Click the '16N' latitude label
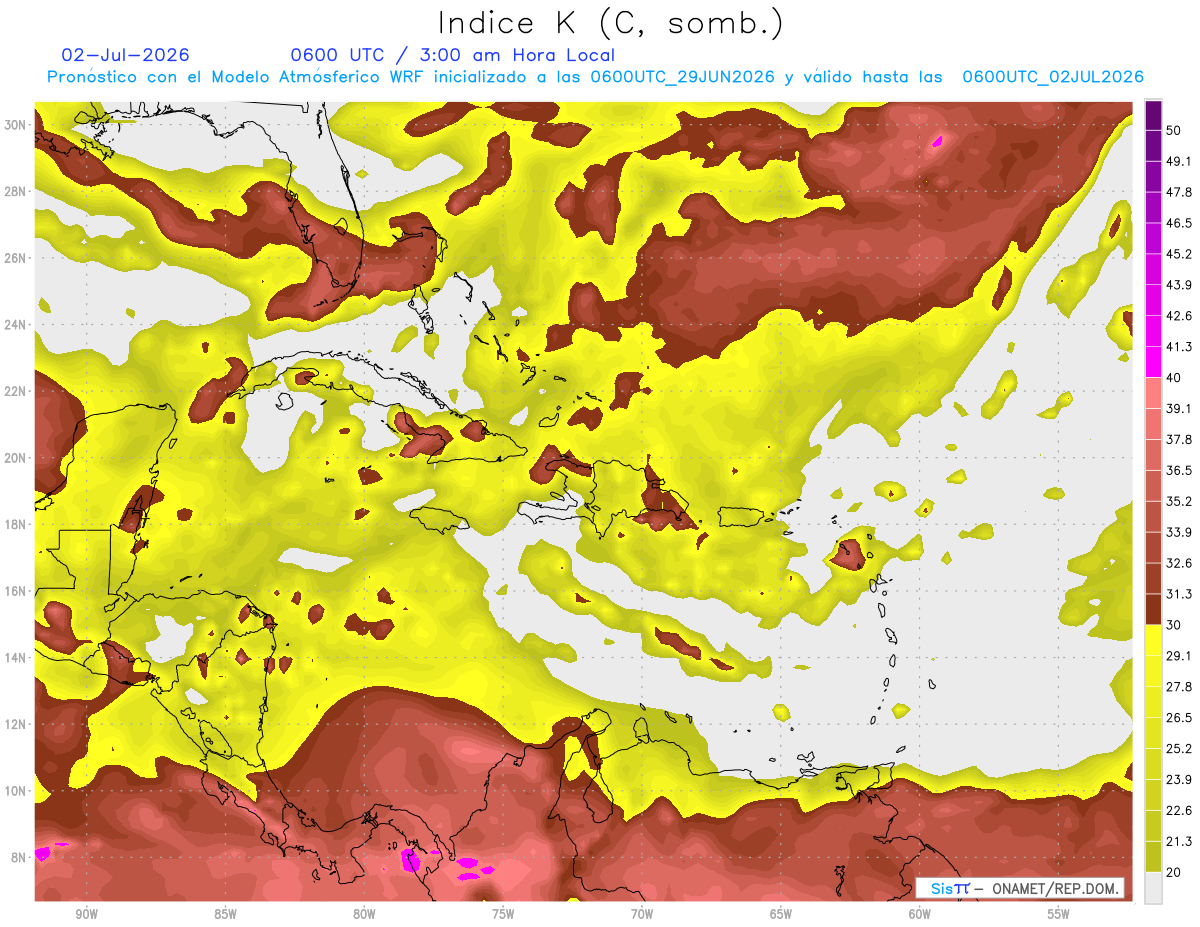This screenshot has width=1200, height=927. click(x=15, y=591)
